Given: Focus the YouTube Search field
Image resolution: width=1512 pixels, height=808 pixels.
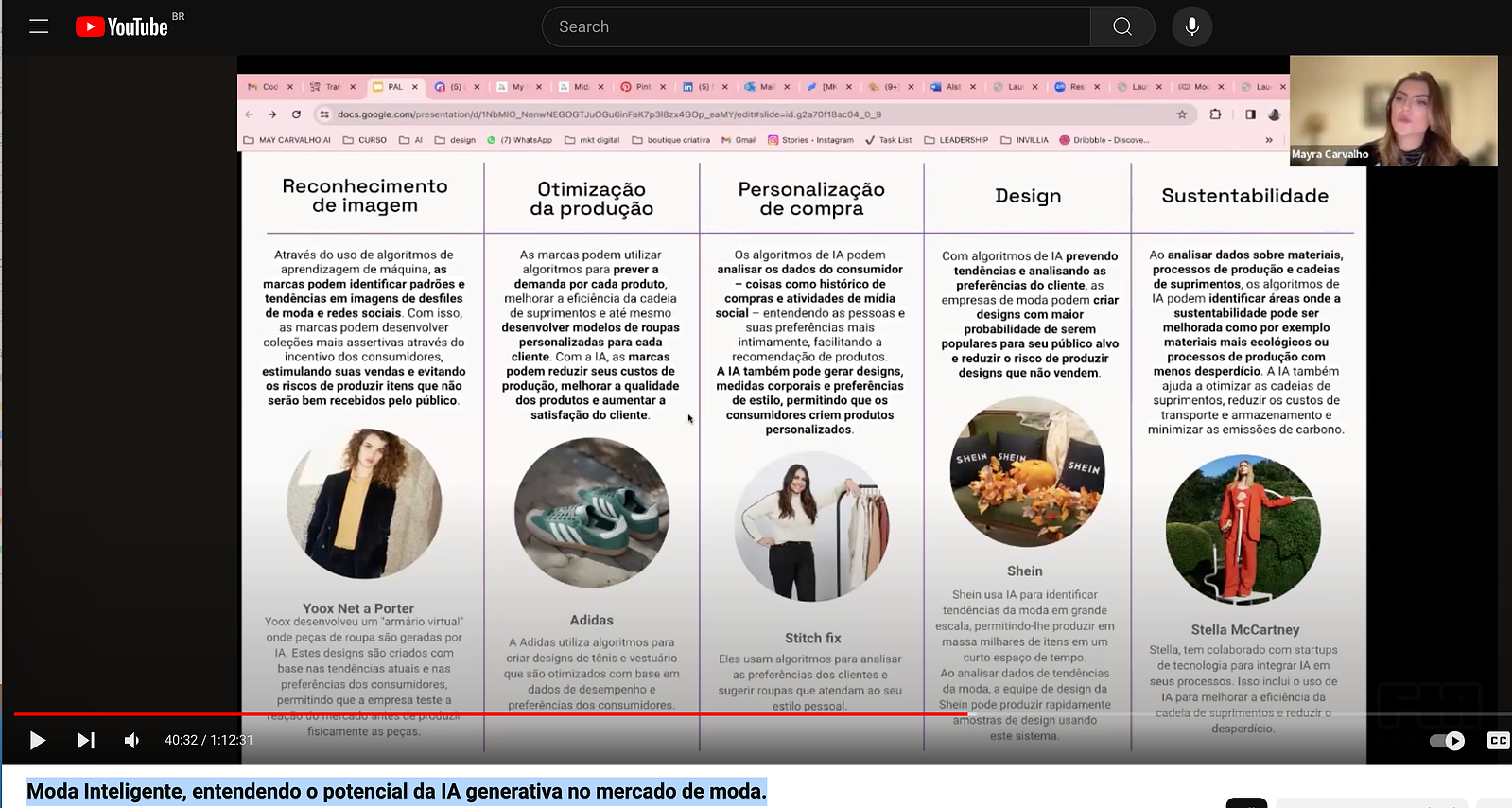Looking at the screenshot, I should coord(816,26).
